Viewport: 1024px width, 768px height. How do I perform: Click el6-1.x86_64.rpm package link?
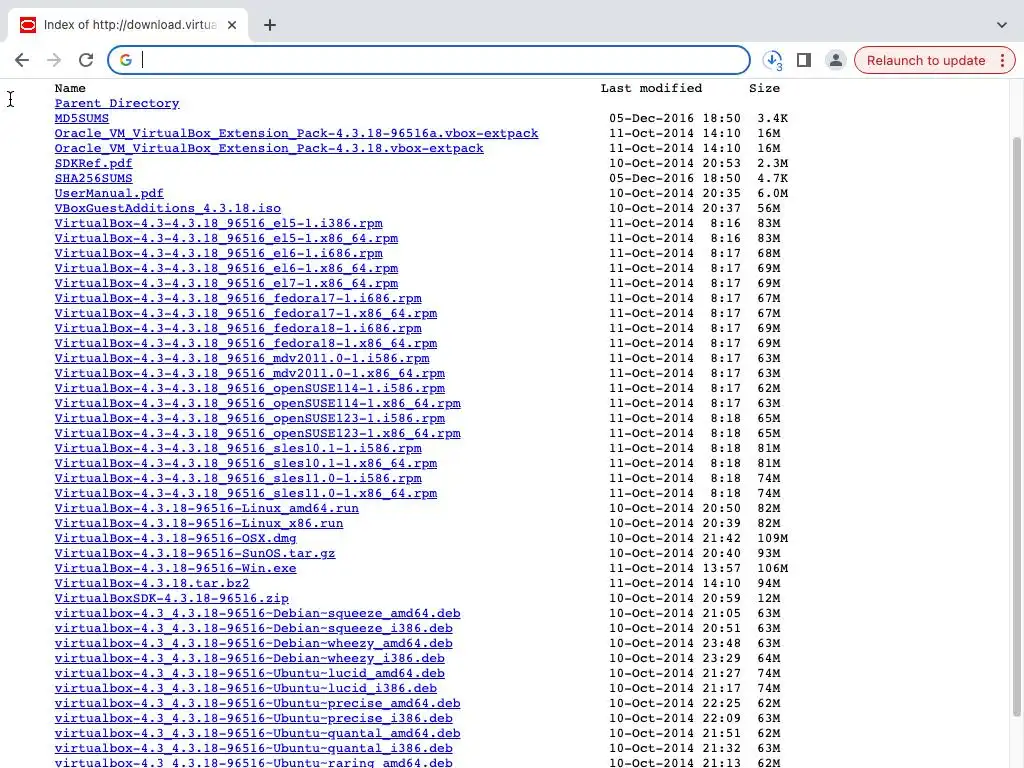click(x=227, y=268)
